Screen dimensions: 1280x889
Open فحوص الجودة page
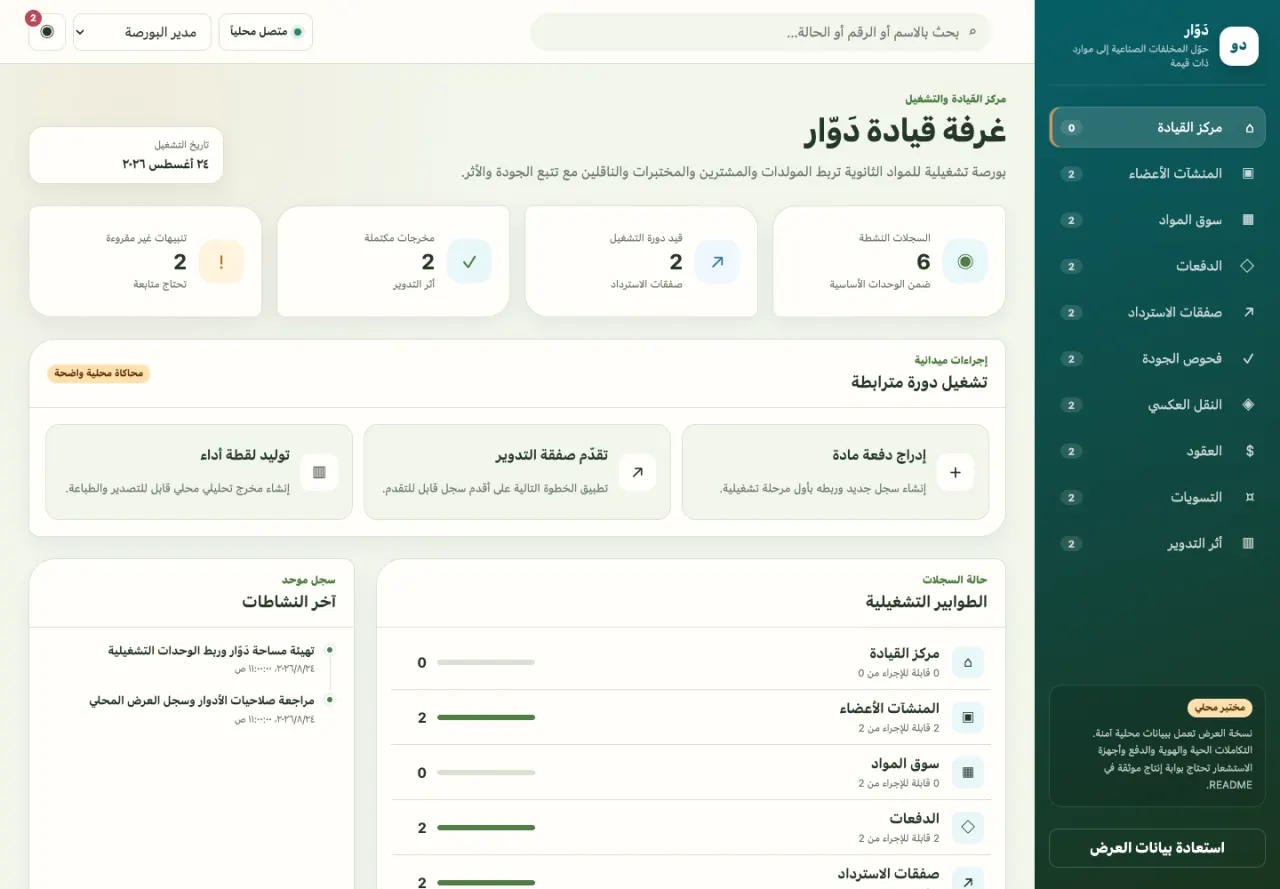[x=1157, y=358]
